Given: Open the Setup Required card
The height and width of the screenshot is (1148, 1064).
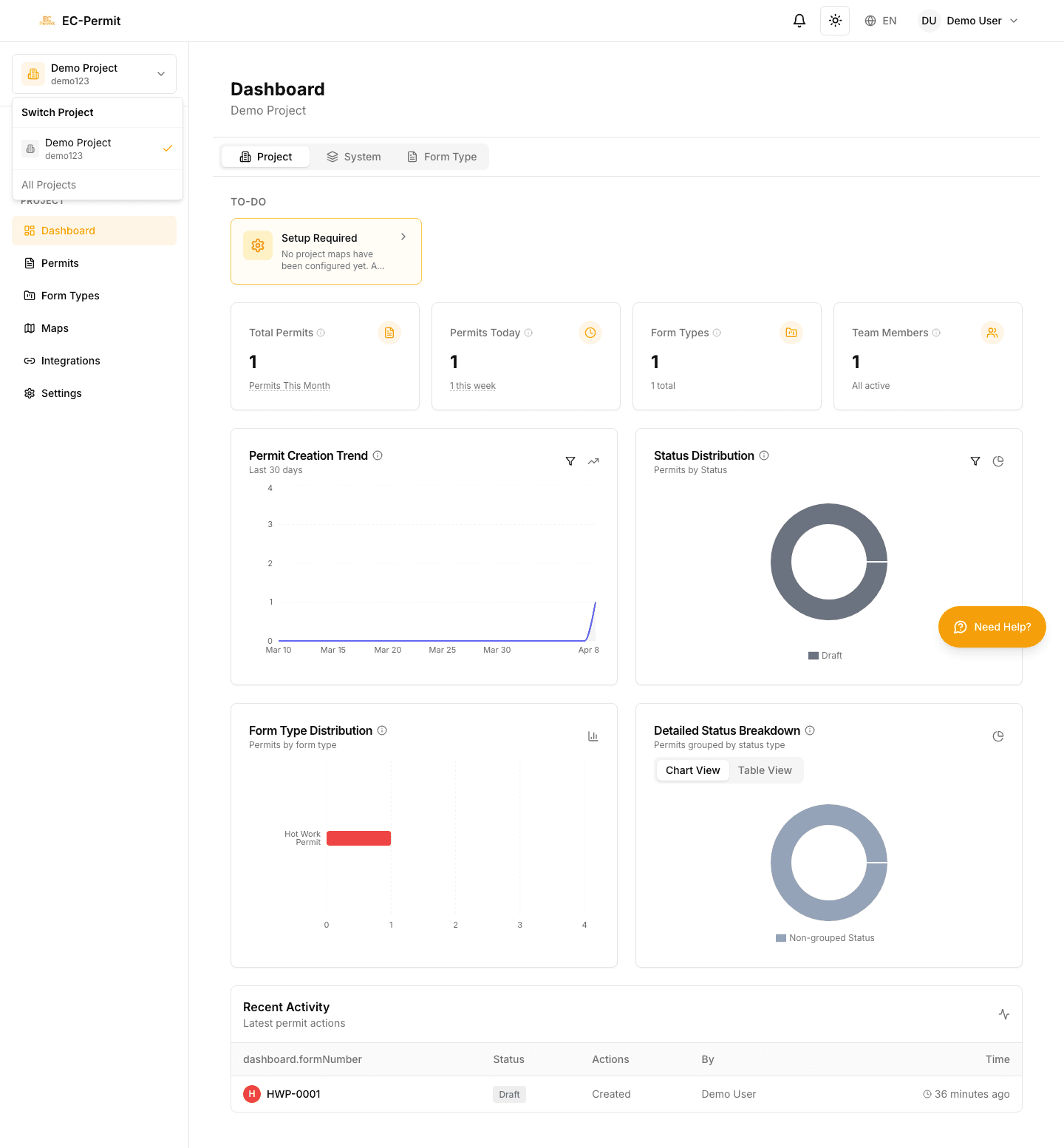Looking at the screenshot, I should pyautogui.click(x=325, y=251).
